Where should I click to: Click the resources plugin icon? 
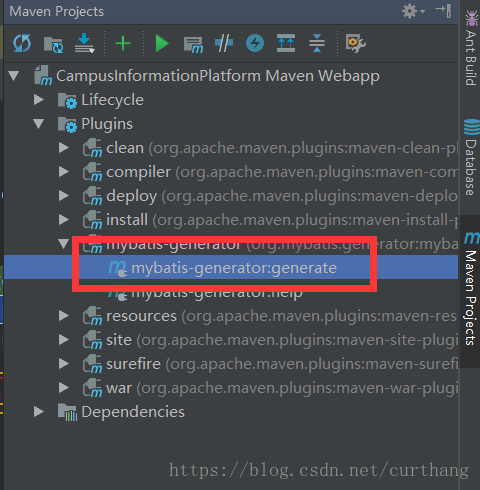point(92,316)
